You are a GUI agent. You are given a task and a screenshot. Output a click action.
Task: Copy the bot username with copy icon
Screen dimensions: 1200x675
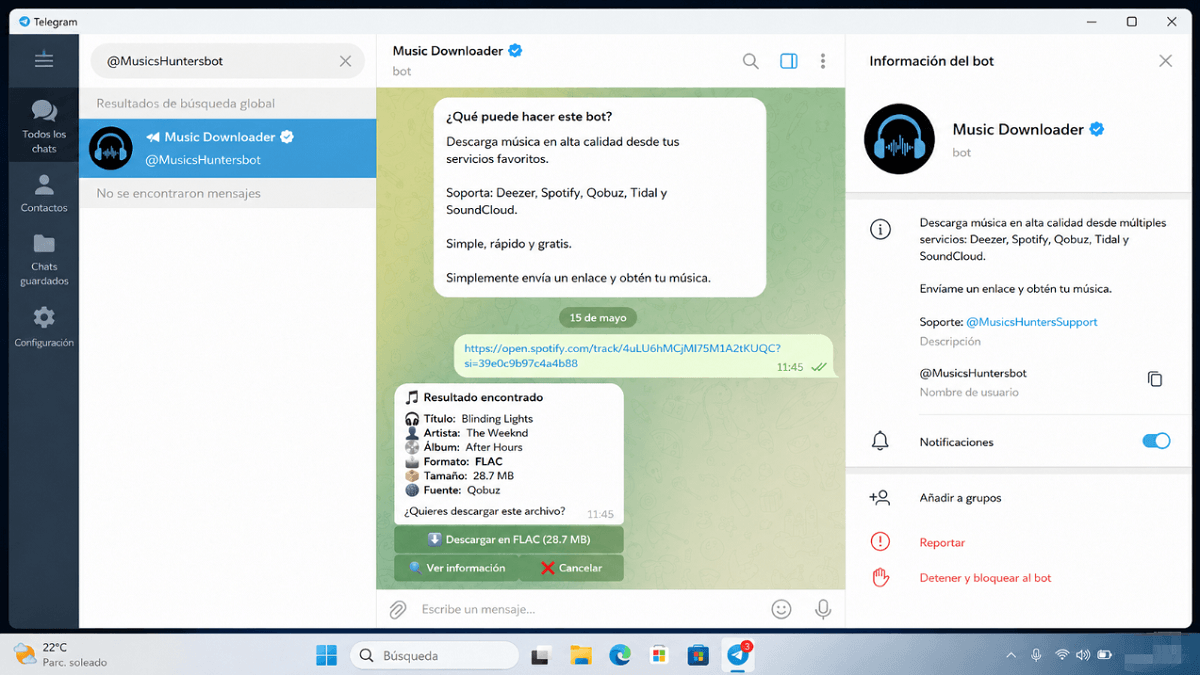[1155, 379]
